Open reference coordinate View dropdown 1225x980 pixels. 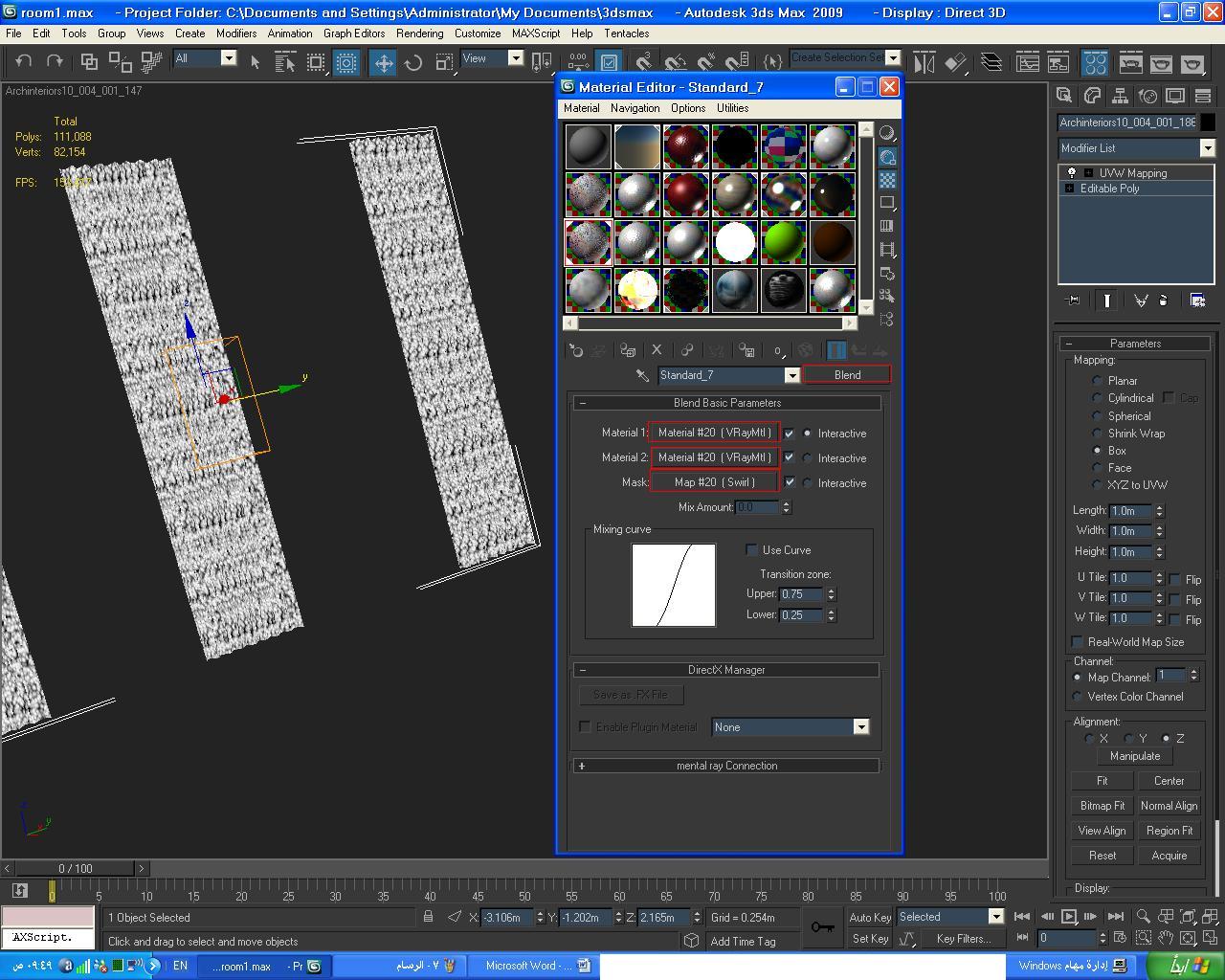515,58
